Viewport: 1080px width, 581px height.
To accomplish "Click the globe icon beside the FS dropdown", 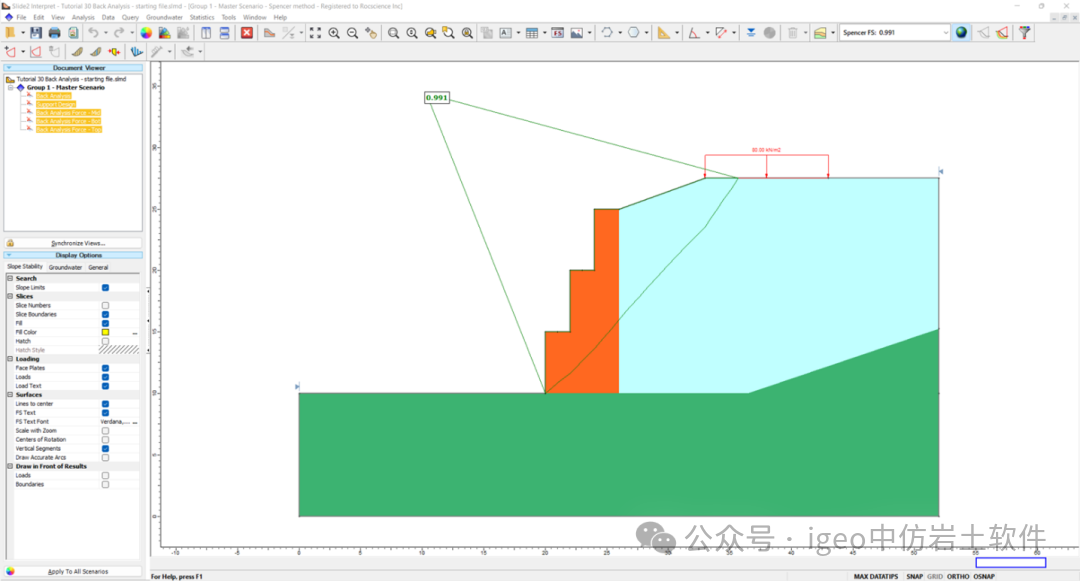I will click(x=961, y=33).
